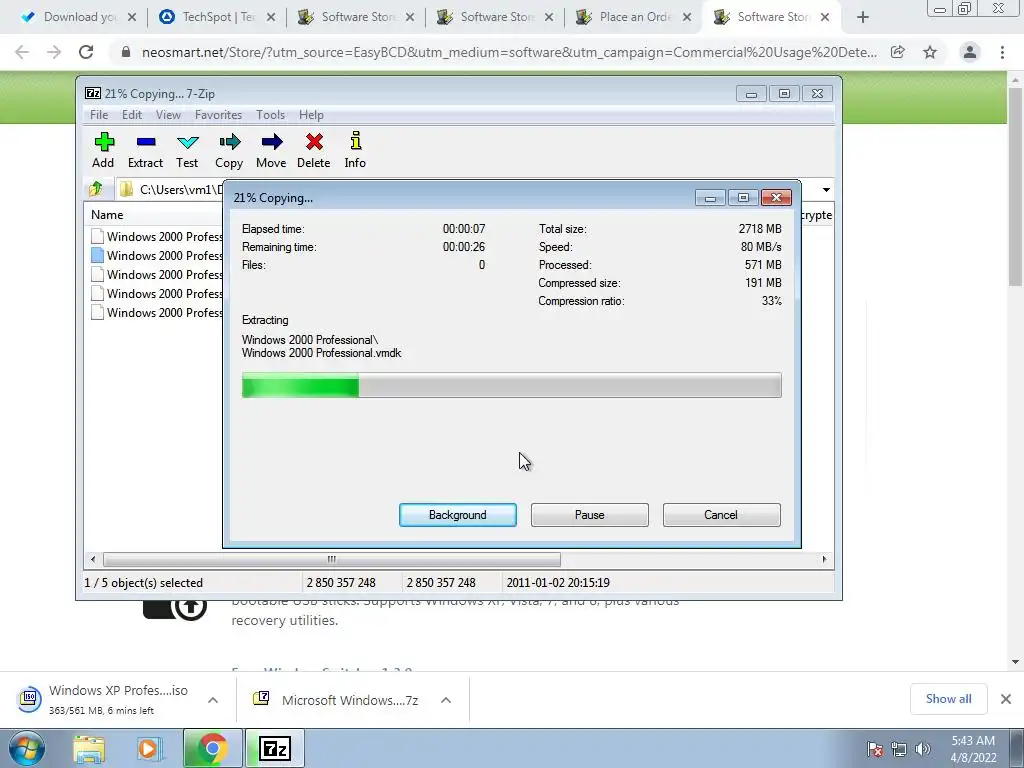Expand options for Microsoft Windows 7z download
1024x768 pixels.
(446, 700)
